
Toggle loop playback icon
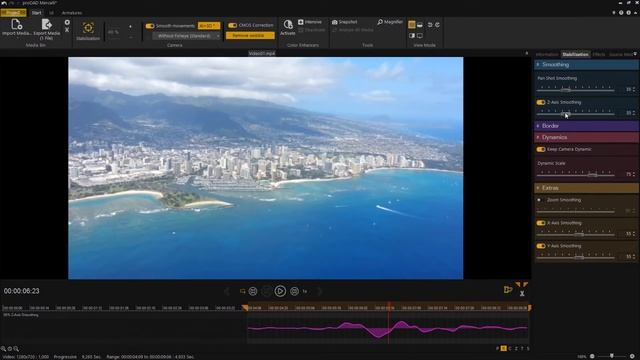[242, 291]
